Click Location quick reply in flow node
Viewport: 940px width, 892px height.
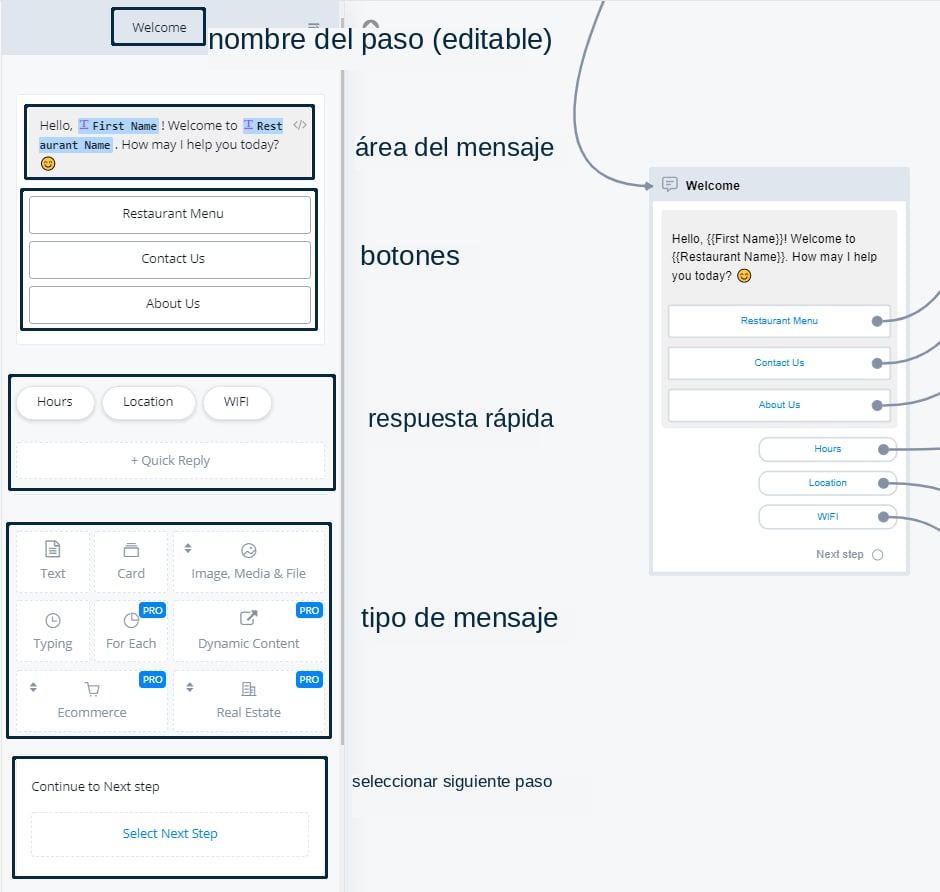[x=827, y=483]
